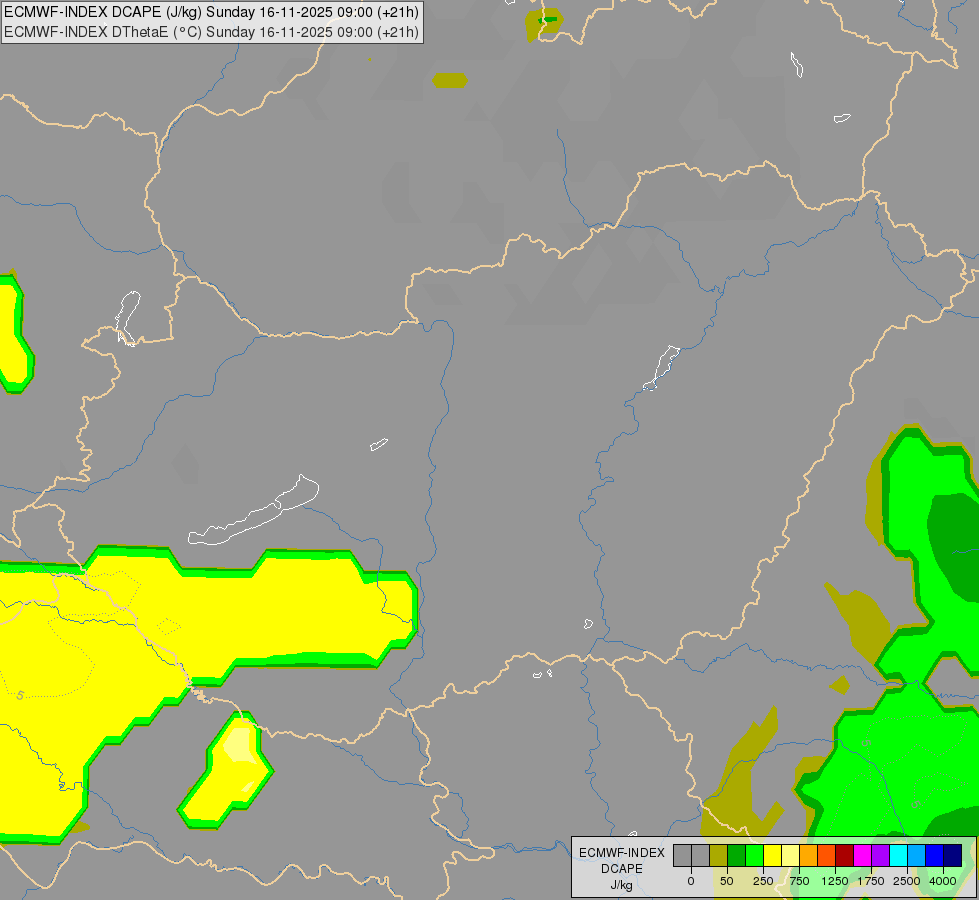Click the legend tick label 0

coord(691,881)
